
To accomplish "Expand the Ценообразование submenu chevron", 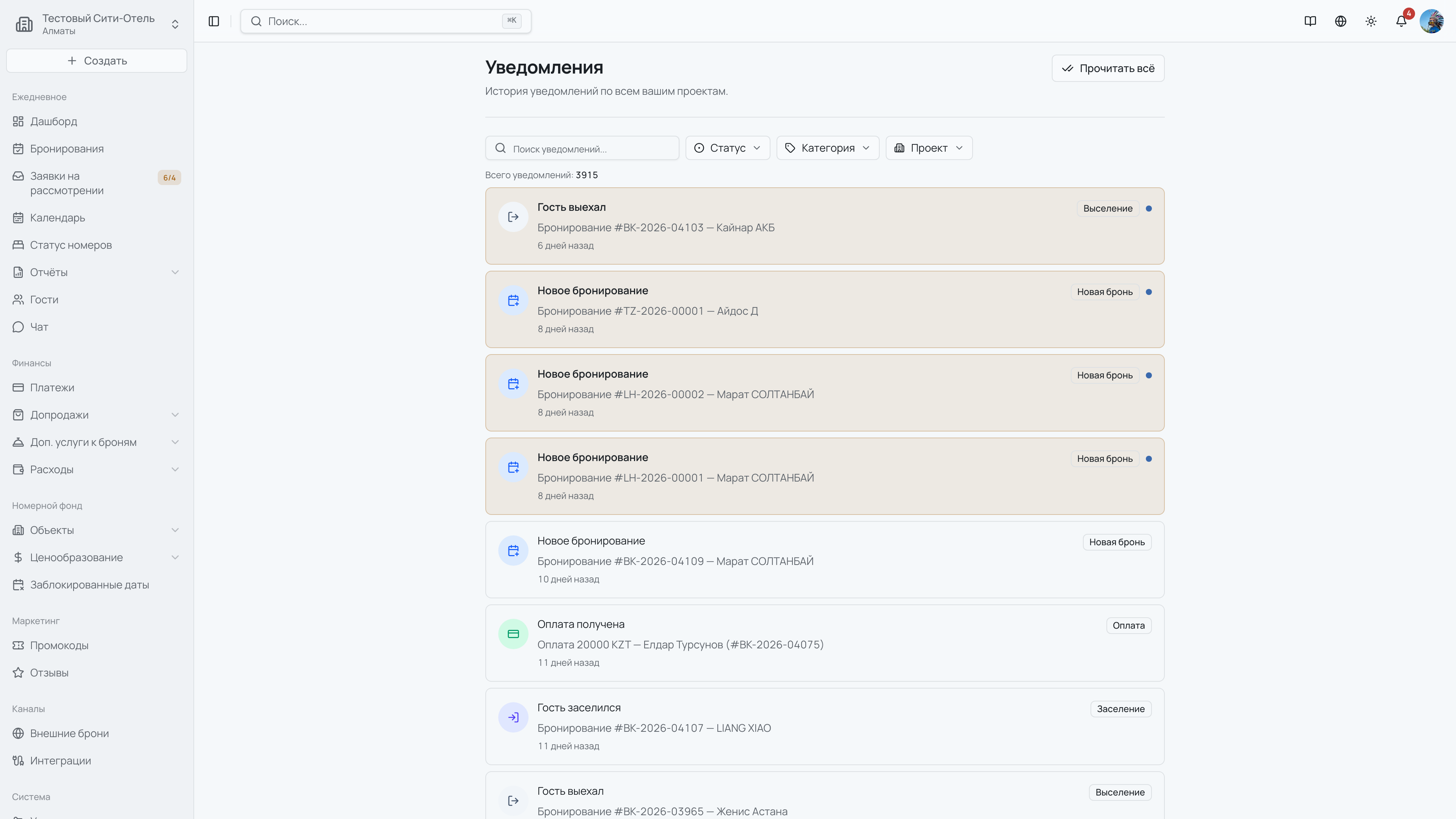I will tap(175, 557).
